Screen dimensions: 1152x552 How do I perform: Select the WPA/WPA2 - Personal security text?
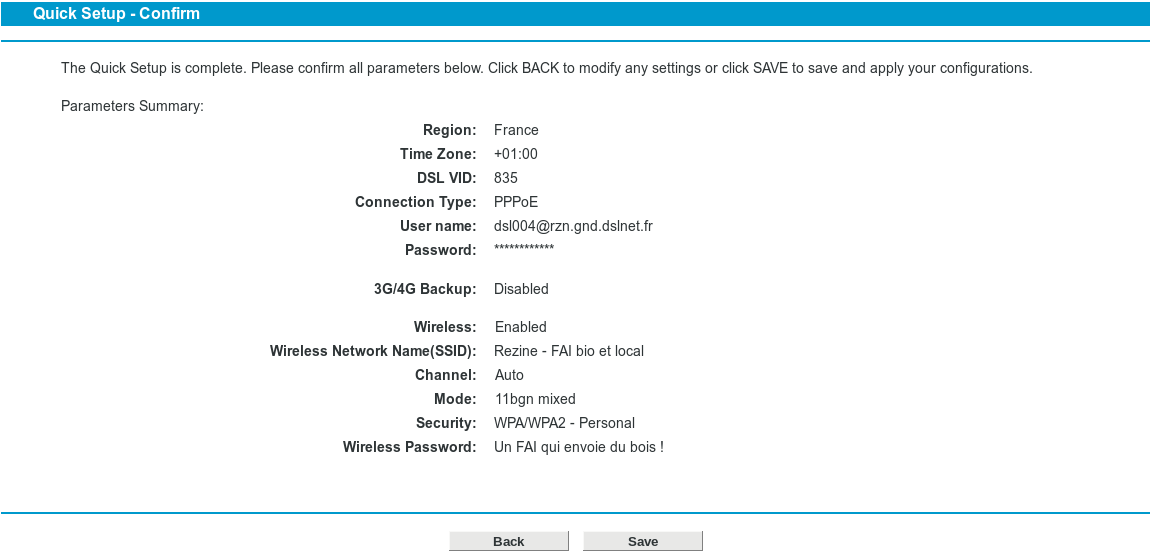coord(564,423)
